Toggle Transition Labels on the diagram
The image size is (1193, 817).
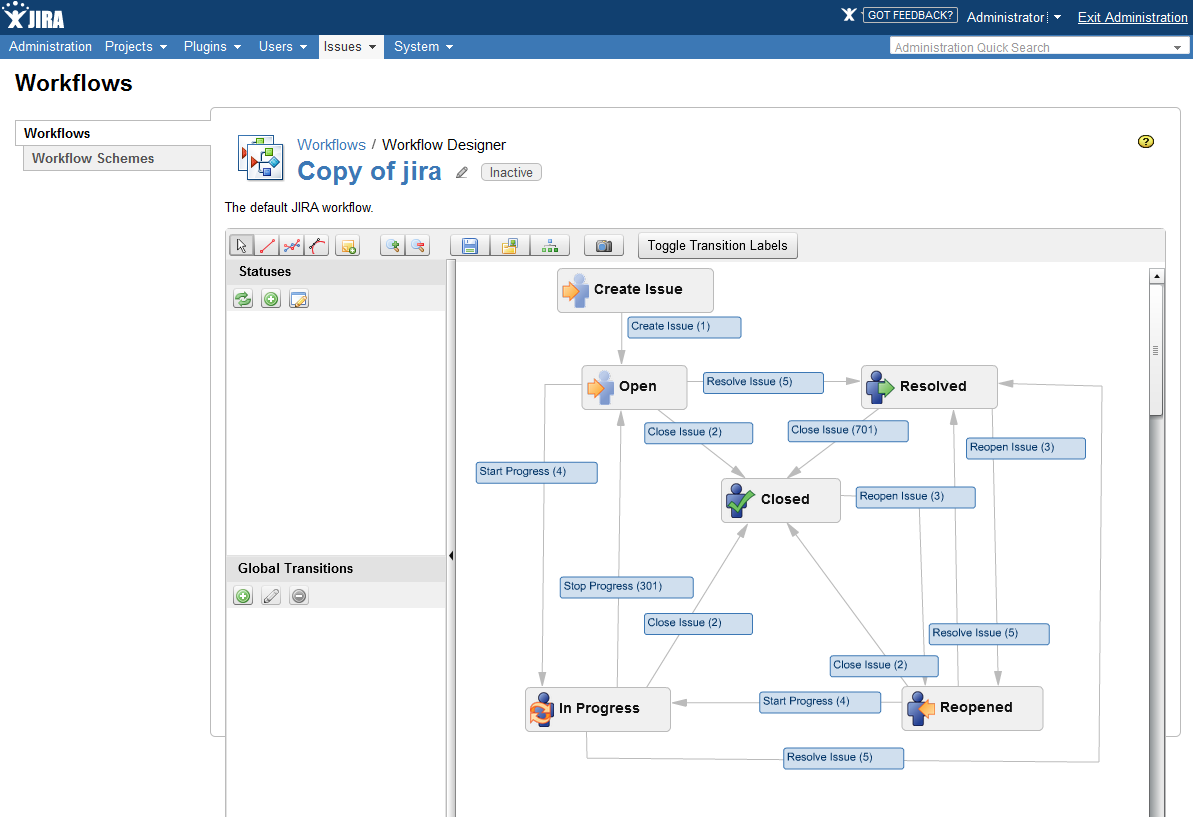[717, 246]
